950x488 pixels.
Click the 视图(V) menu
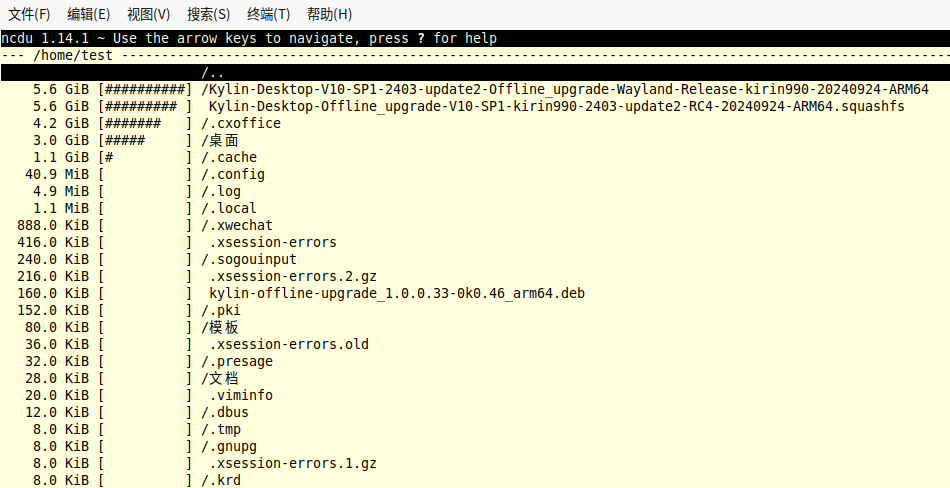click(x=149, y=14)
